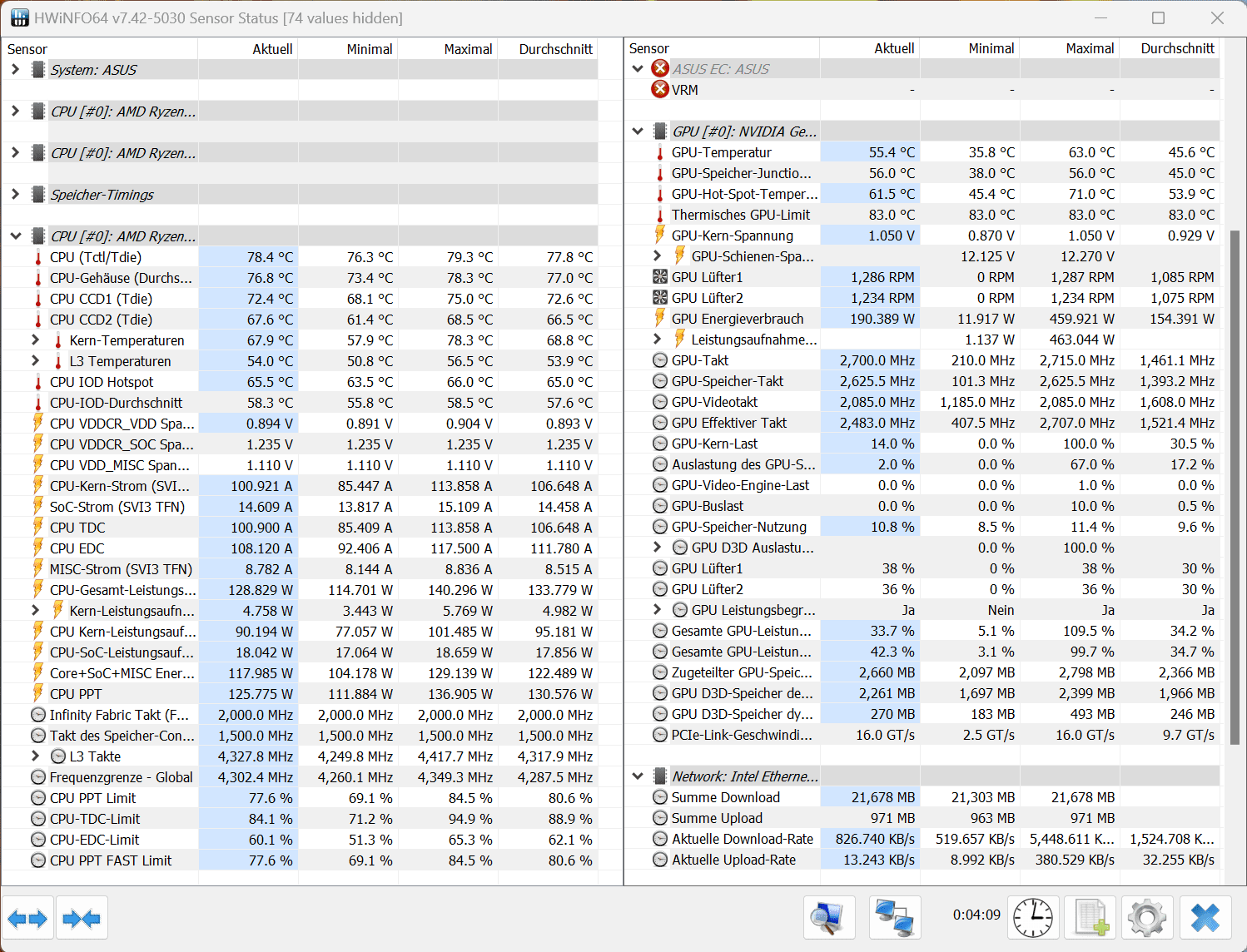The height and width of the screenshot is (952, 1247).
Task: Click the lightning icon for GPU Energieverbrauch
Action: [x=660, y=318]
